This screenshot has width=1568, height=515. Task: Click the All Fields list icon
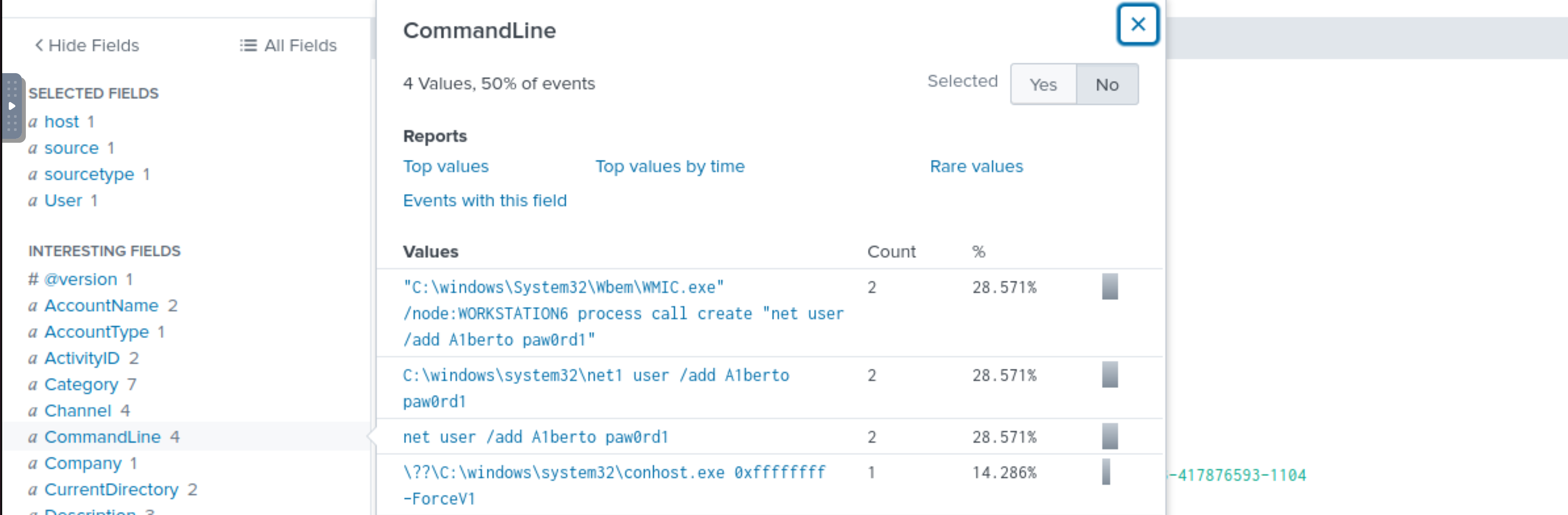pos(248,46)
